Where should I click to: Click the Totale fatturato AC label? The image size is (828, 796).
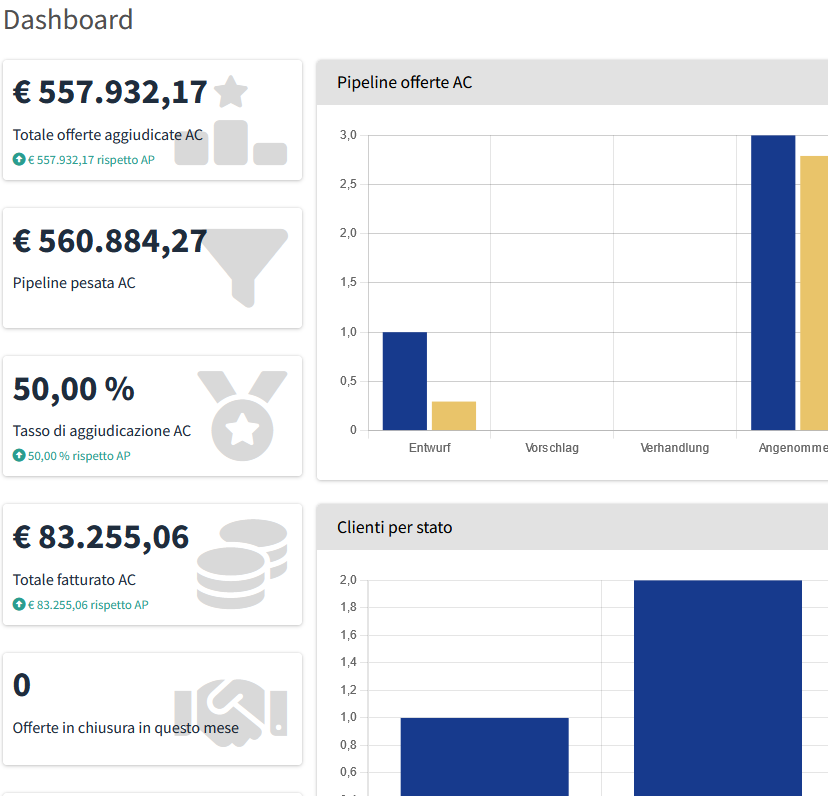click(x=74, y=580)
